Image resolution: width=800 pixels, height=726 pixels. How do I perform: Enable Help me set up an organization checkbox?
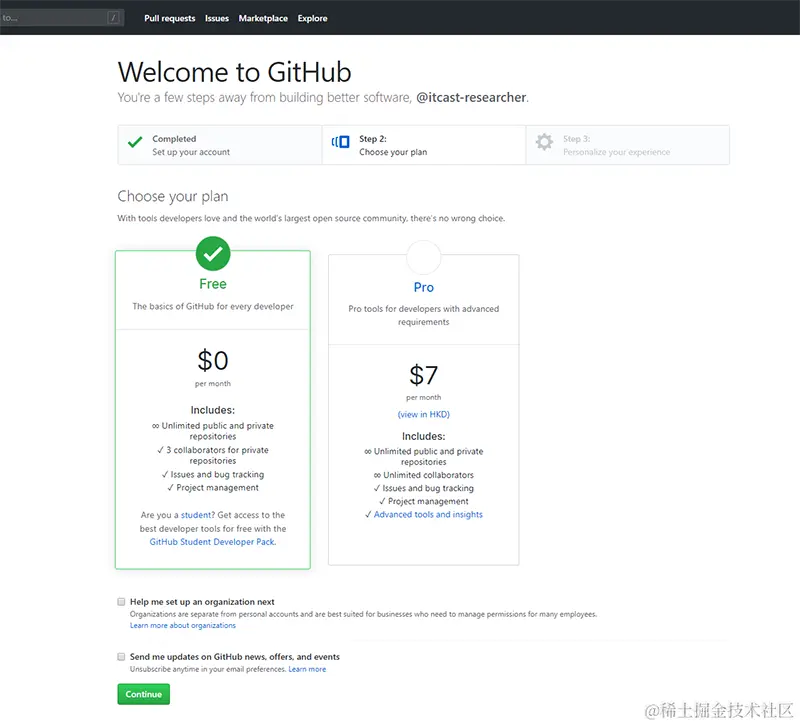point(121,602)
